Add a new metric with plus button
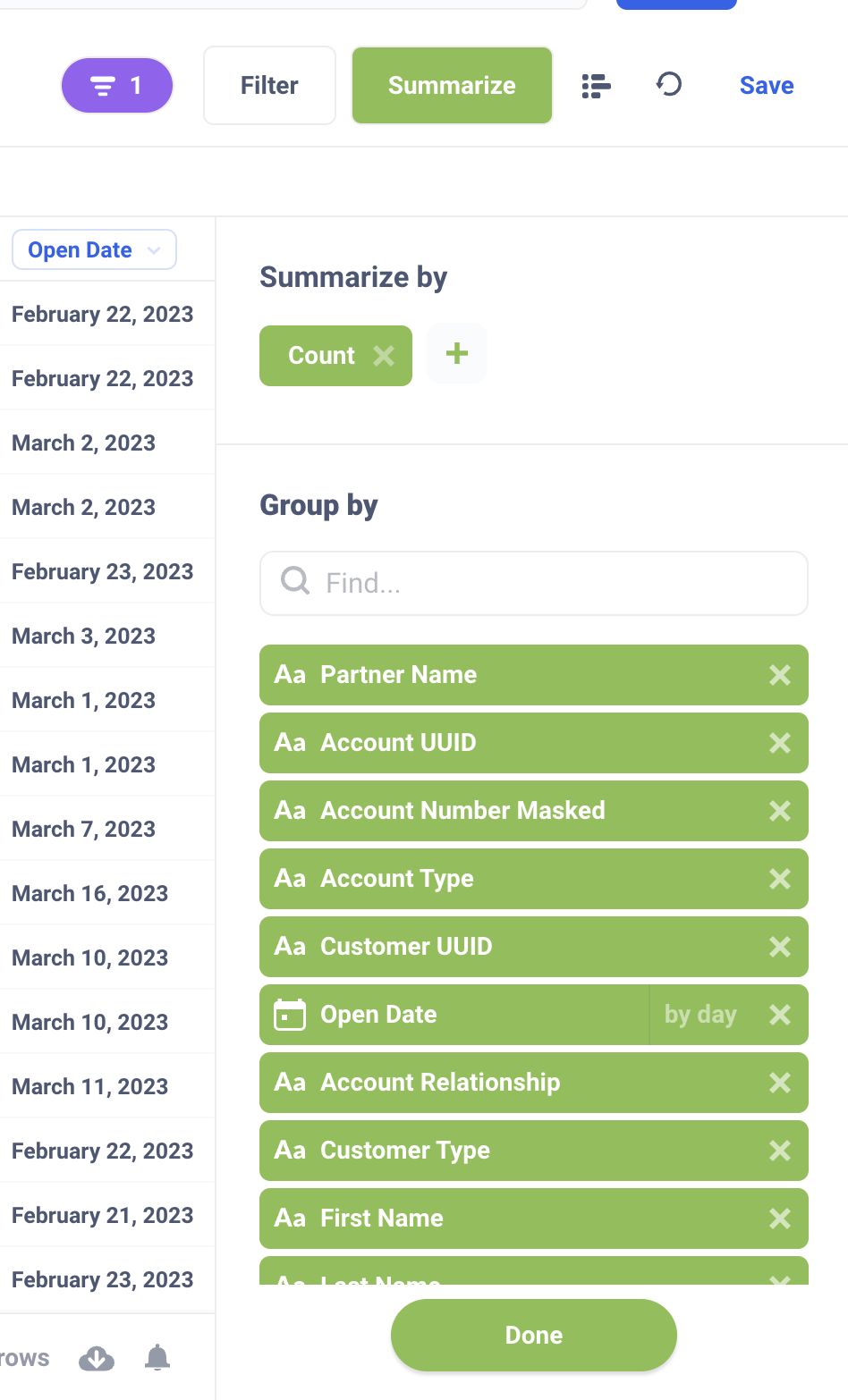848x1400 pixels. 457,354
